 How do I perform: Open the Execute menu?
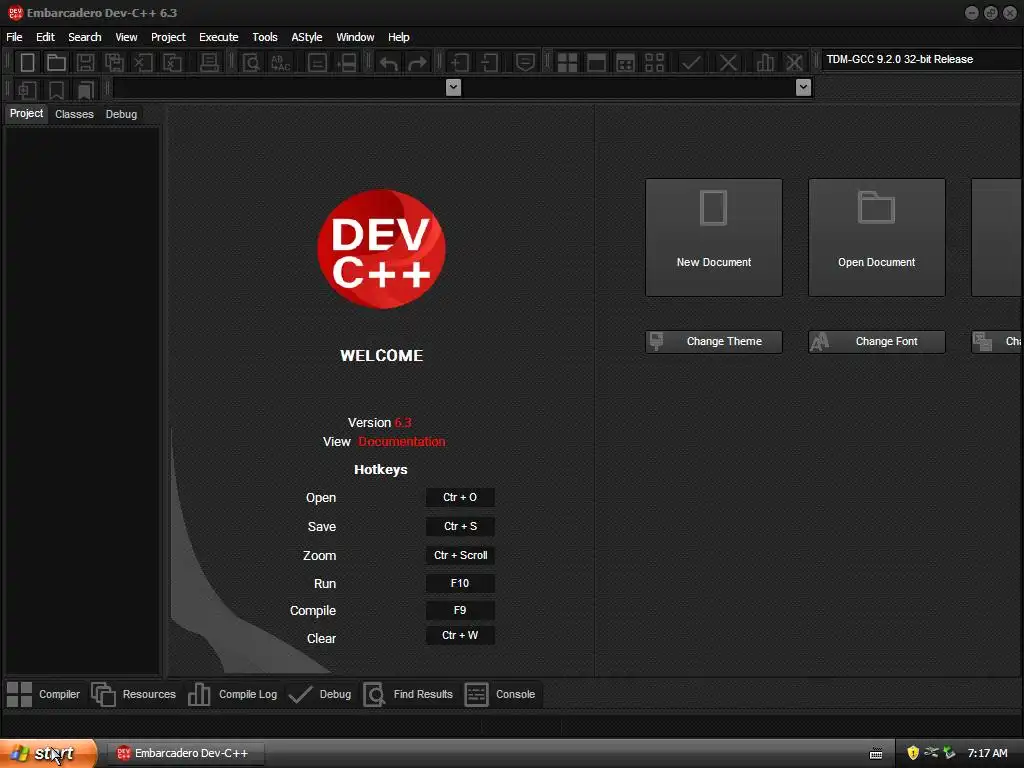point(219,37)
